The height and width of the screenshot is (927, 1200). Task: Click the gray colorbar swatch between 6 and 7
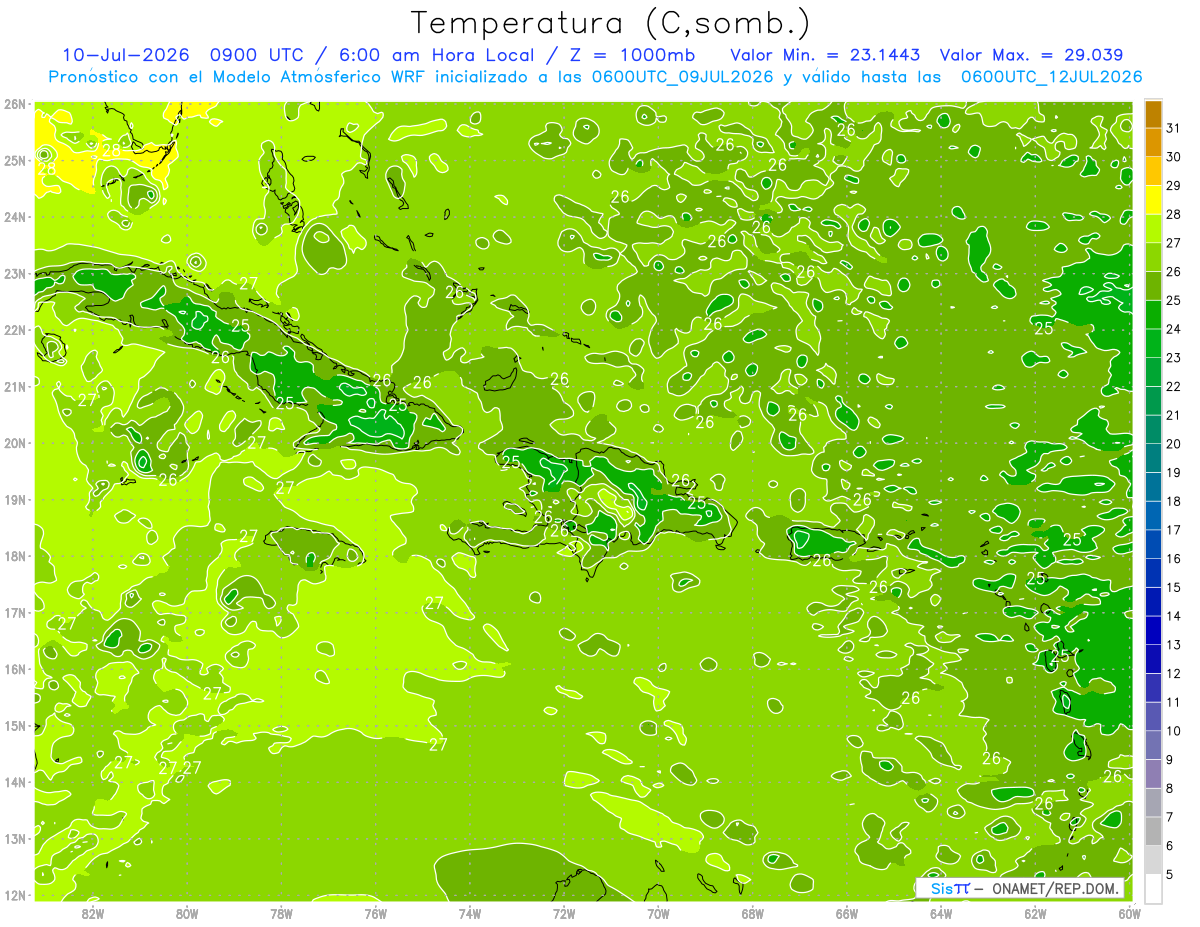click(x=1153, y=831)
